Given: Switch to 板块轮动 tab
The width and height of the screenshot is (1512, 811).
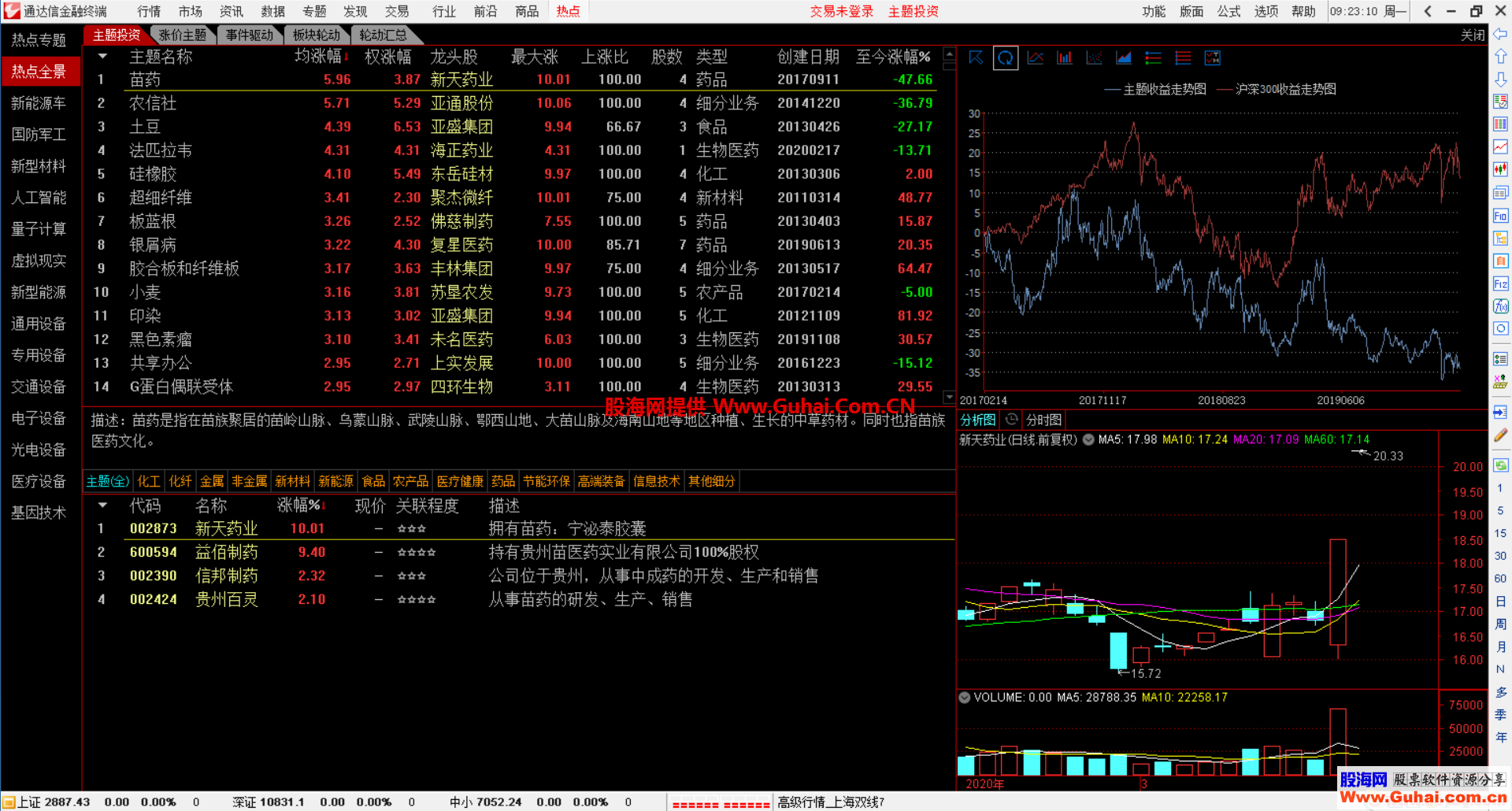Looking at the screenshot, I should [x=316, y=35].
